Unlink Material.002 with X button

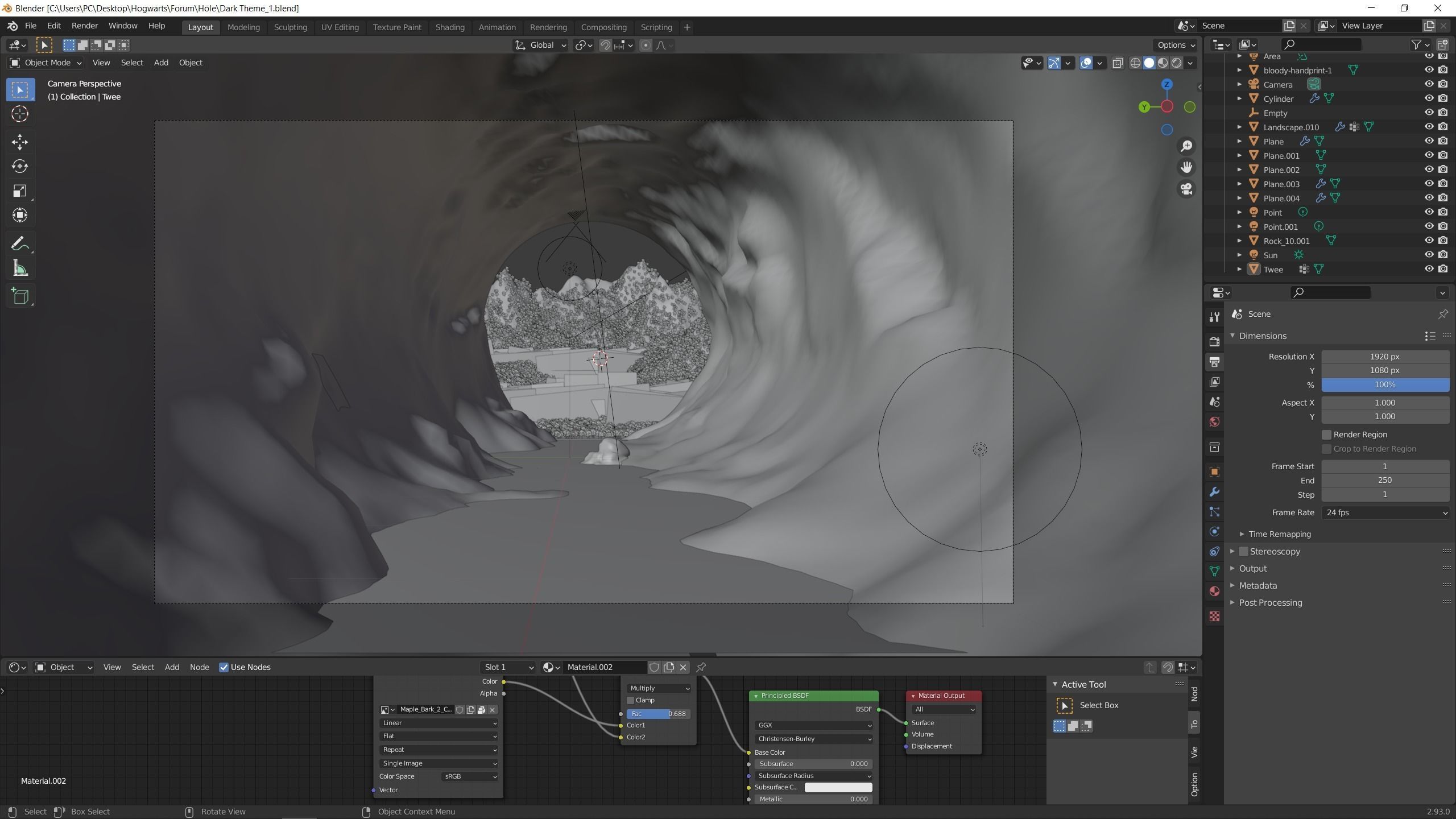click(x=683, y=667)
